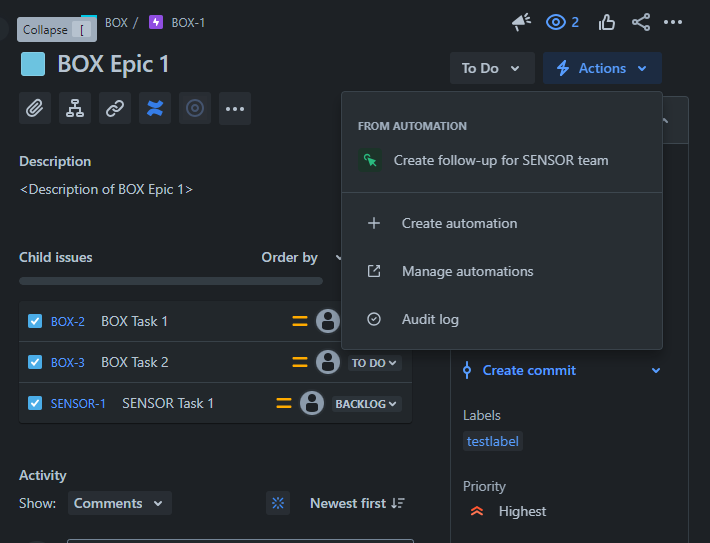The height and width of the screenshot is (543, 710).
Task: Click the link issue chain icon
Action: click(115, 108)
